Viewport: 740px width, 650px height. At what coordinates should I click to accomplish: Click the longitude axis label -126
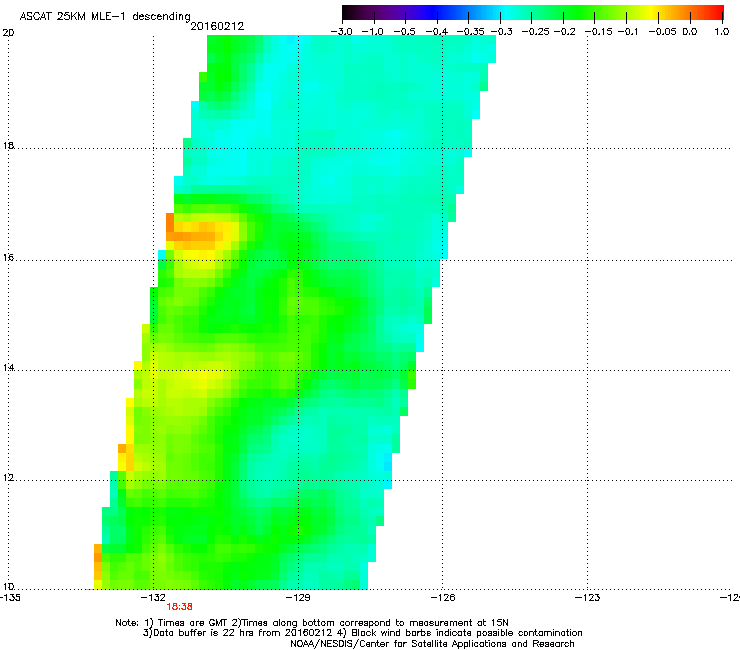pyautogui.click(x=444, y=598)
